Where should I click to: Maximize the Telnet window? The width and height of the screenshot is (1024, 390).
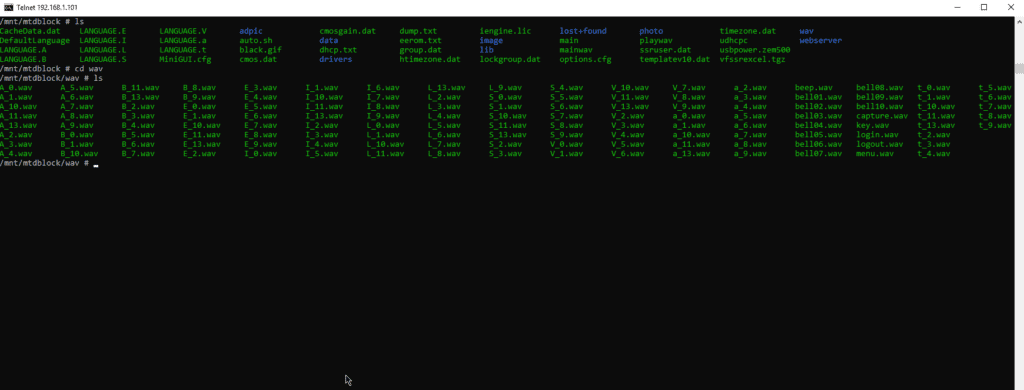[984, 7]
